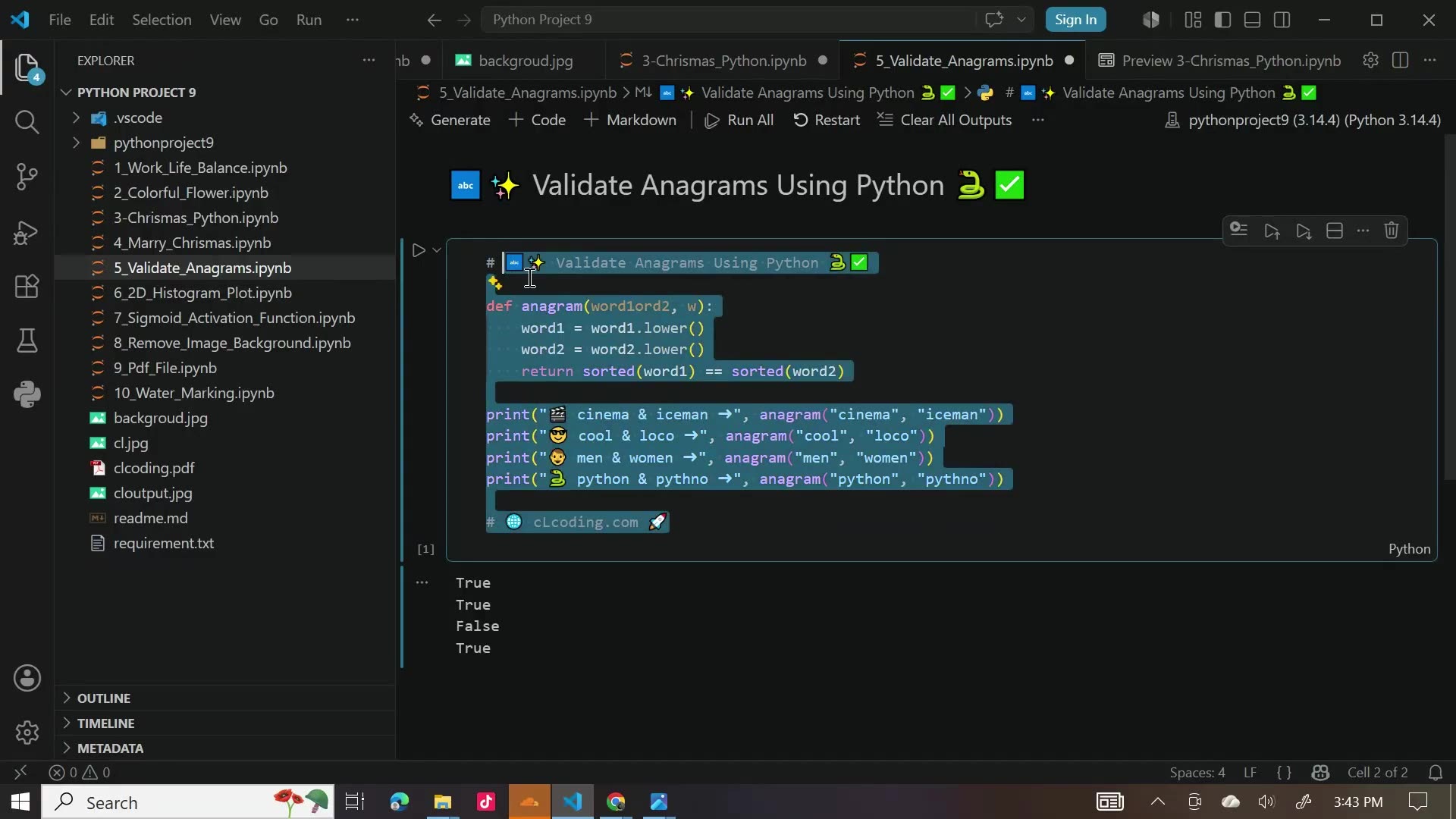Execute cell with run button

(x=418, y=250)
